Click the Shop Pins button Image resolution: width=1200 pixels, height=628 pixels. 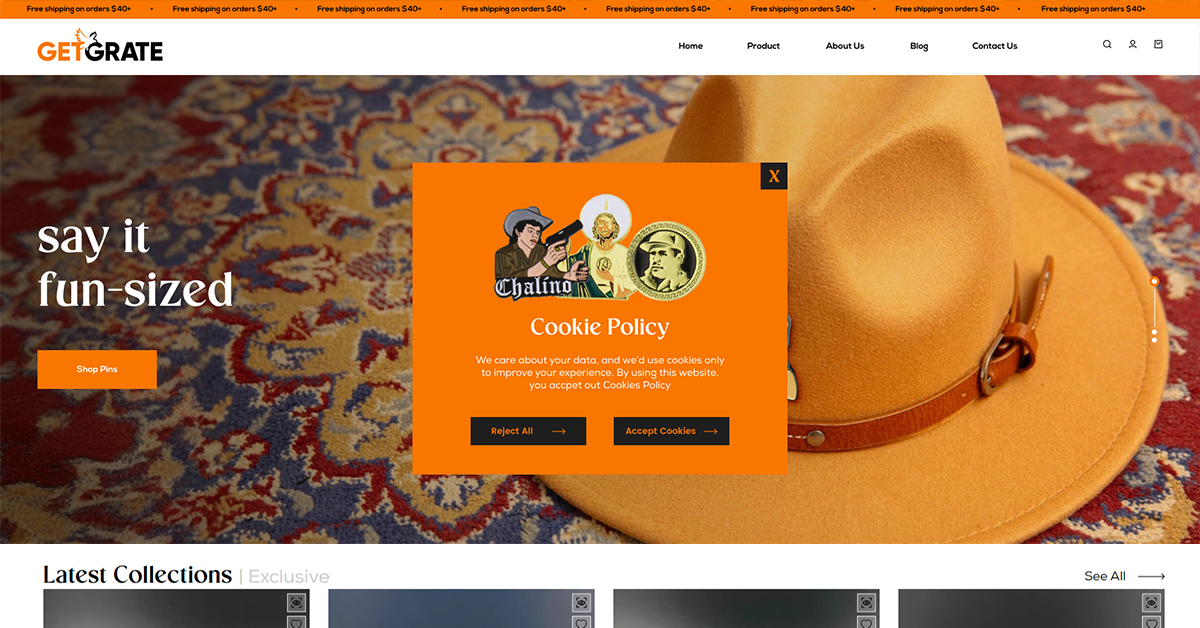97,369
